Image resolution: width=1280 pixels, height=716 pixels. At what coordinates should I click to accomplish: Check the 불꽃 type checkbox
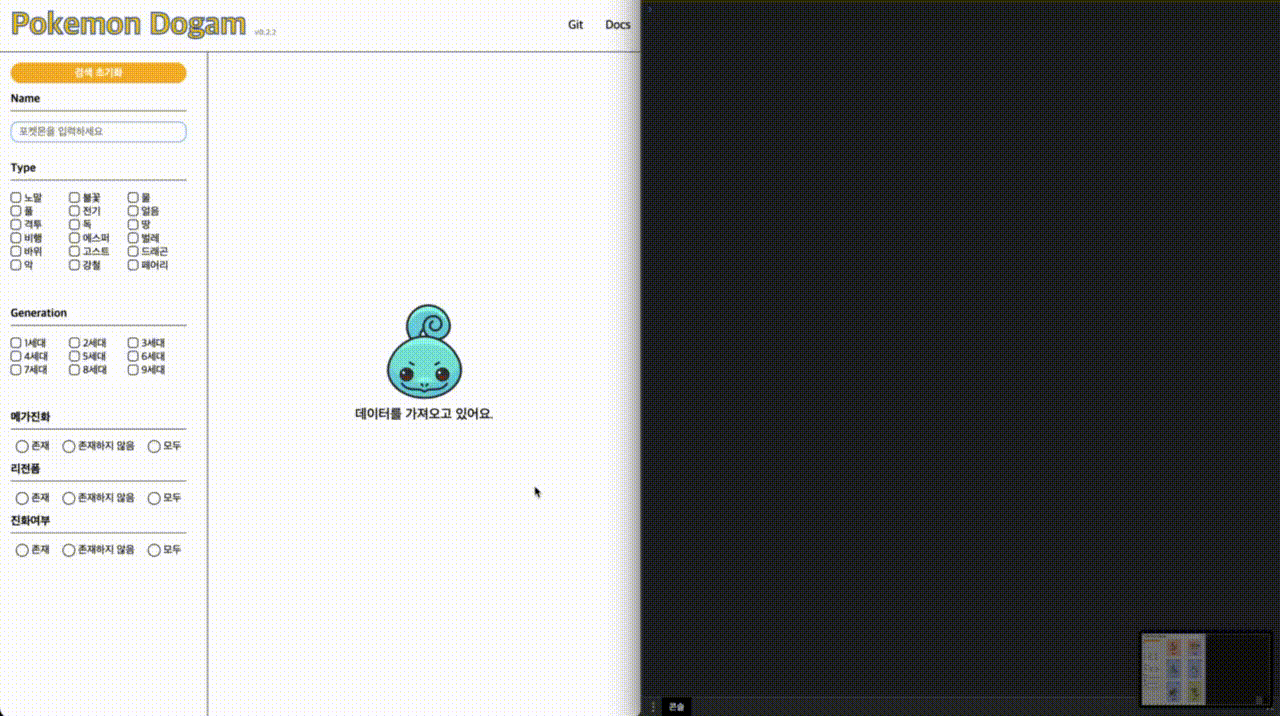click(75, 198)
